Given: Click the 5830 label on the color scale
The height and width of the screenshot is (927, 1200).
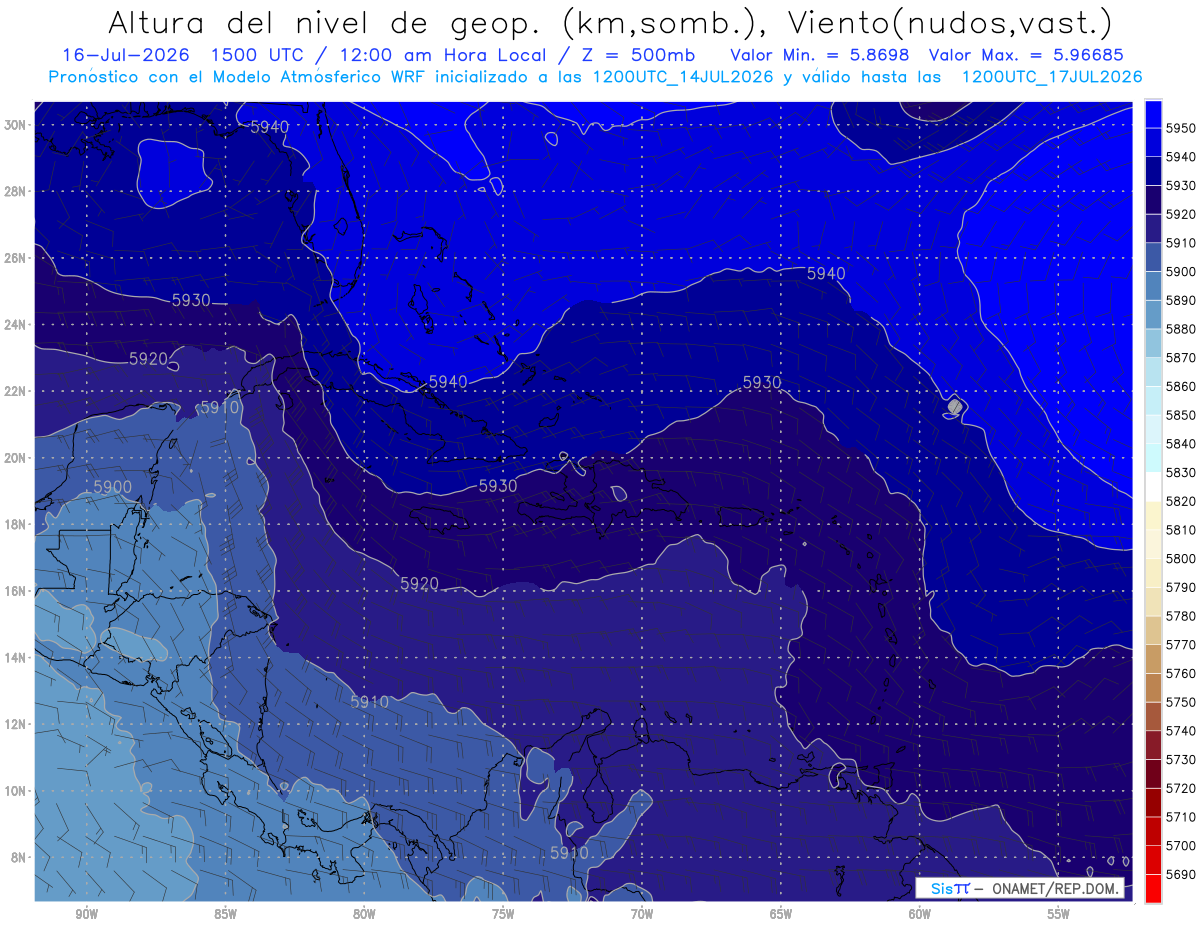Looking at the screenshot, I should point(1180,472).
